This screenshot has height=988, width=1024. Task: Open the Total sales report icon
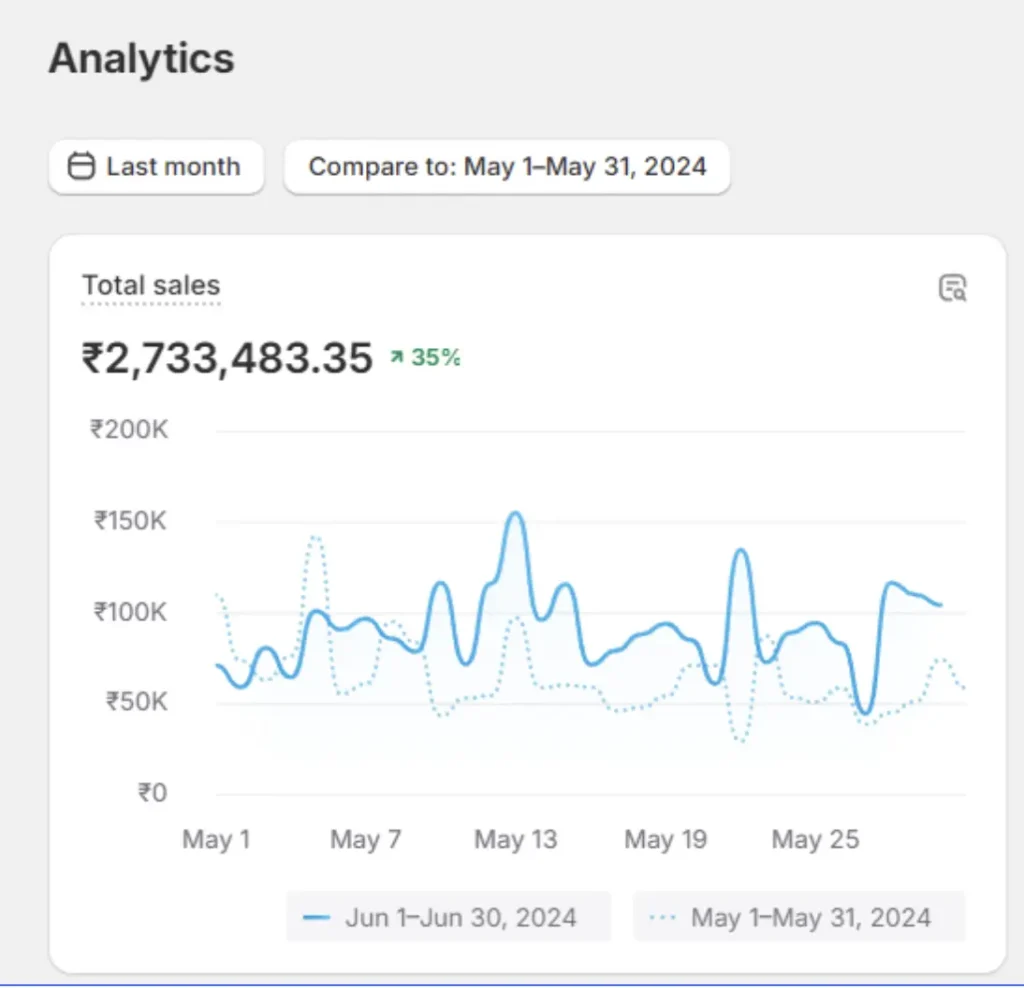click(x=952, y=289)
